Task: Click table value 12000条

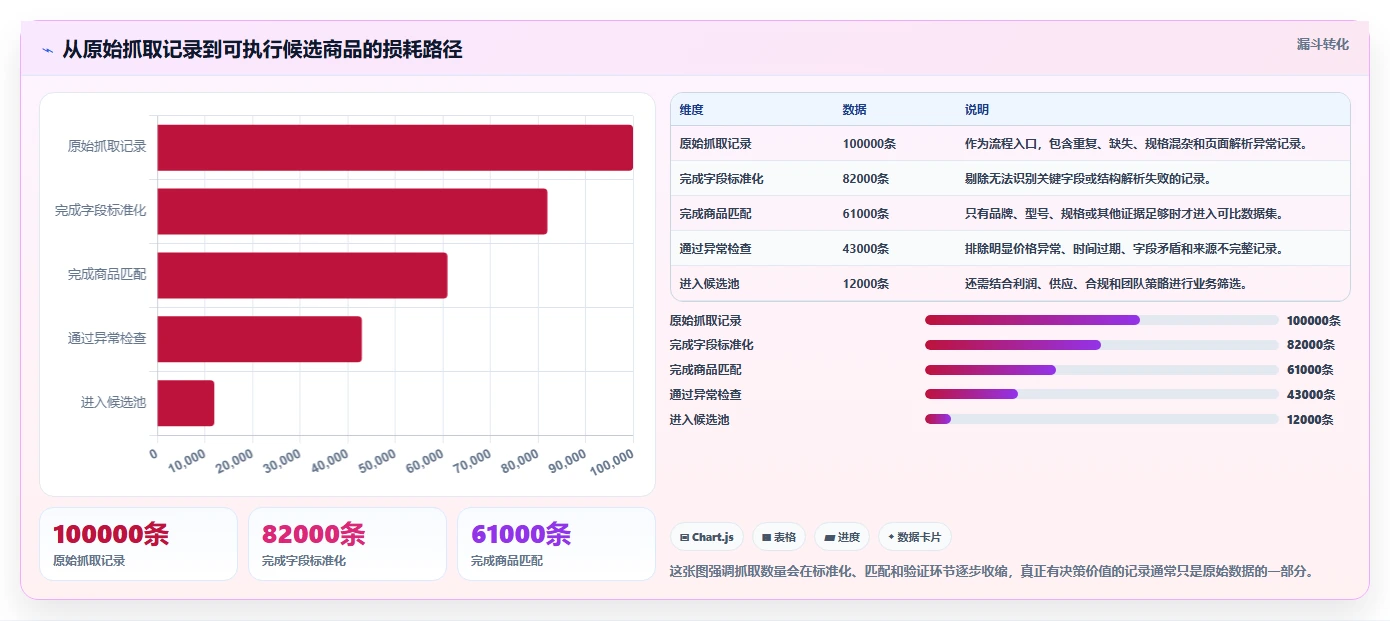Action: tap(866, 284)
